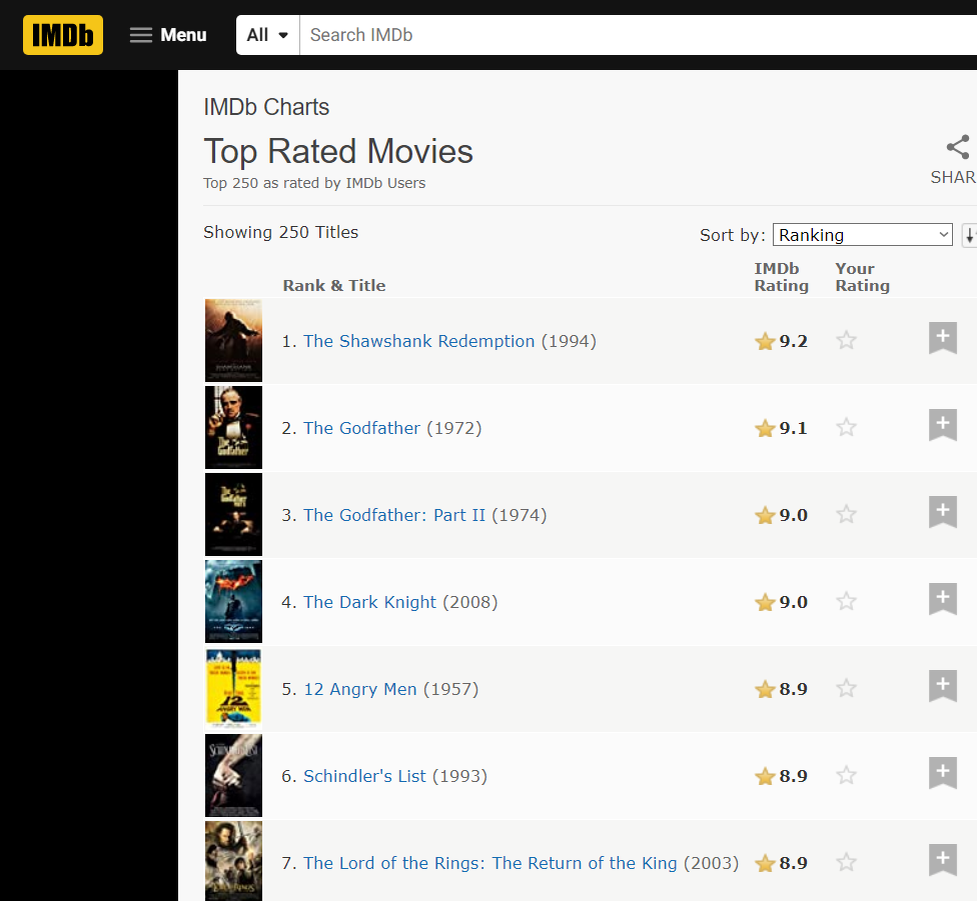This screenshot has height=901, width=977.
Task: Click the IMDb Rating column header
Action: coord(781,277)
